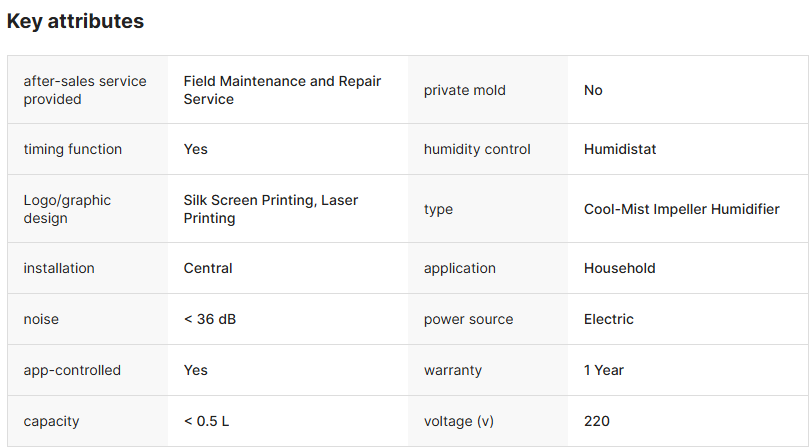Click the Logo/graphic design label
Image resolution: width=811 pixels, height=447 pixels.
pyautogui.click(x=67, y=209)
